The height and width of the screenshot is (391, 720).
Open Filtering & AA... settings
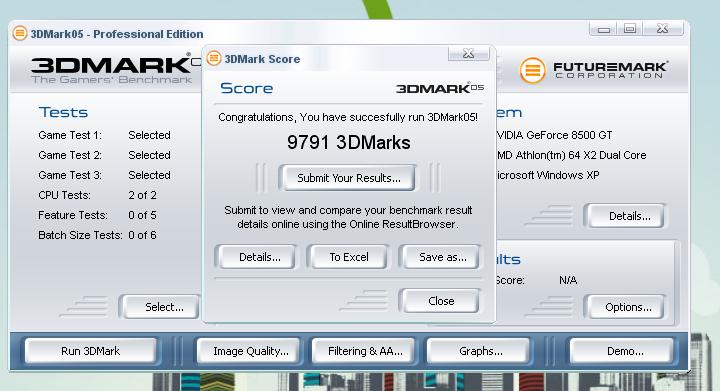[x=365, y=351]
